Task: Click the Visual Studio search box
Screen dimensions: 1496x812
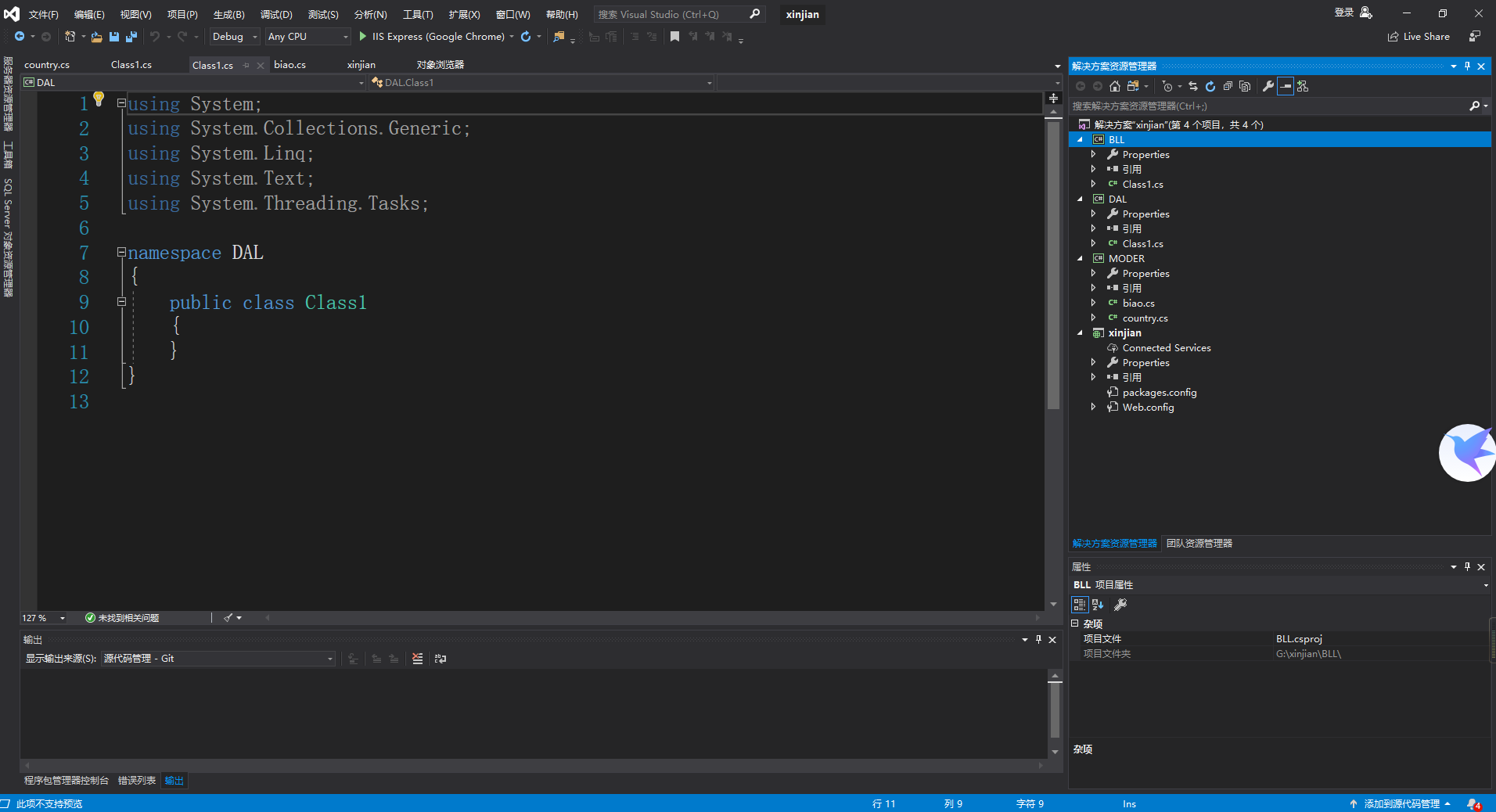Action: (x=678, y=14)
